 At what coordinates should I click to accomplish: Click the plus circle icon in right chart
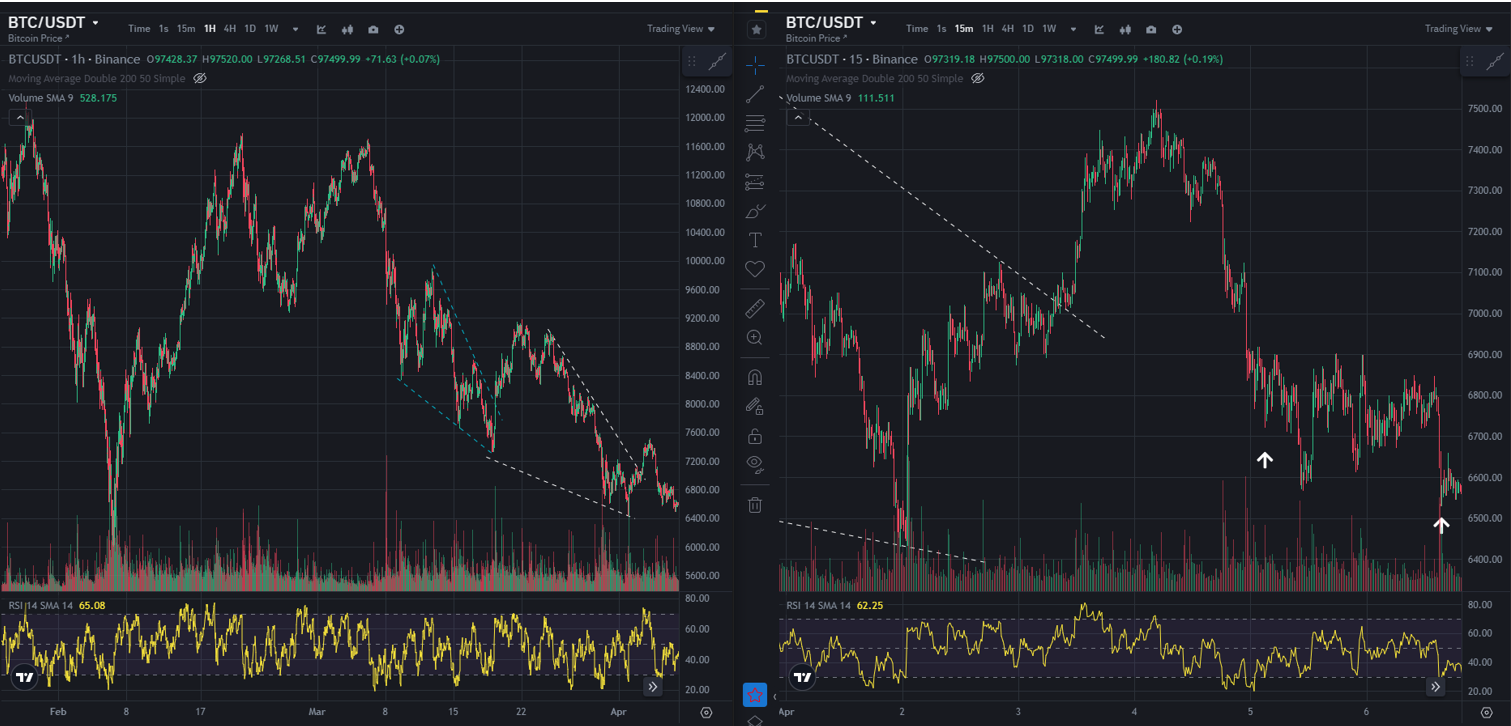click(1177, 29)
